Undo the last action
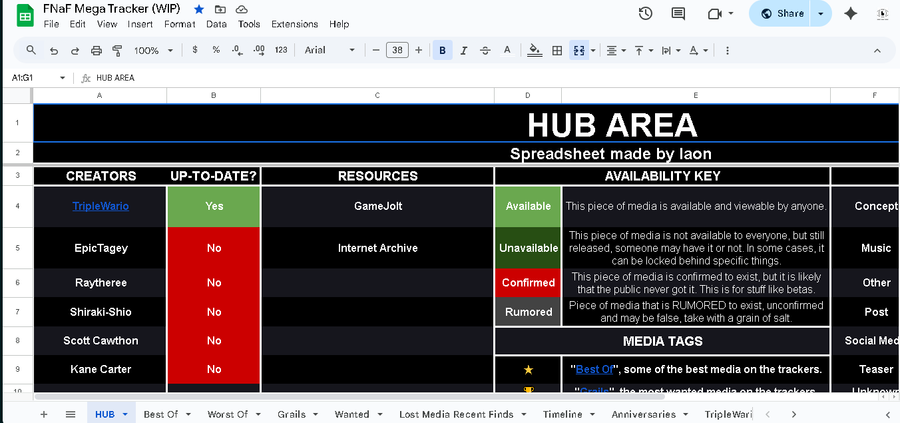The image size is (900, 423). point(54,51)
